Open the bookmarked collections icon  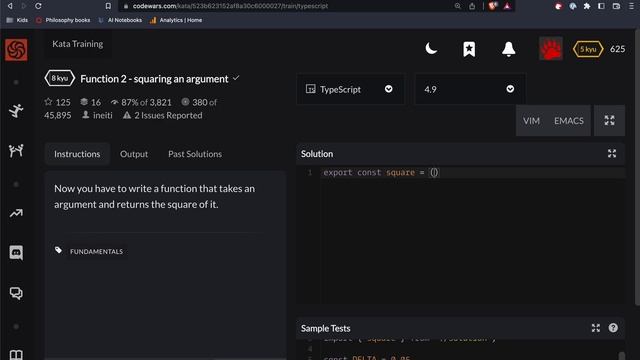469,49
